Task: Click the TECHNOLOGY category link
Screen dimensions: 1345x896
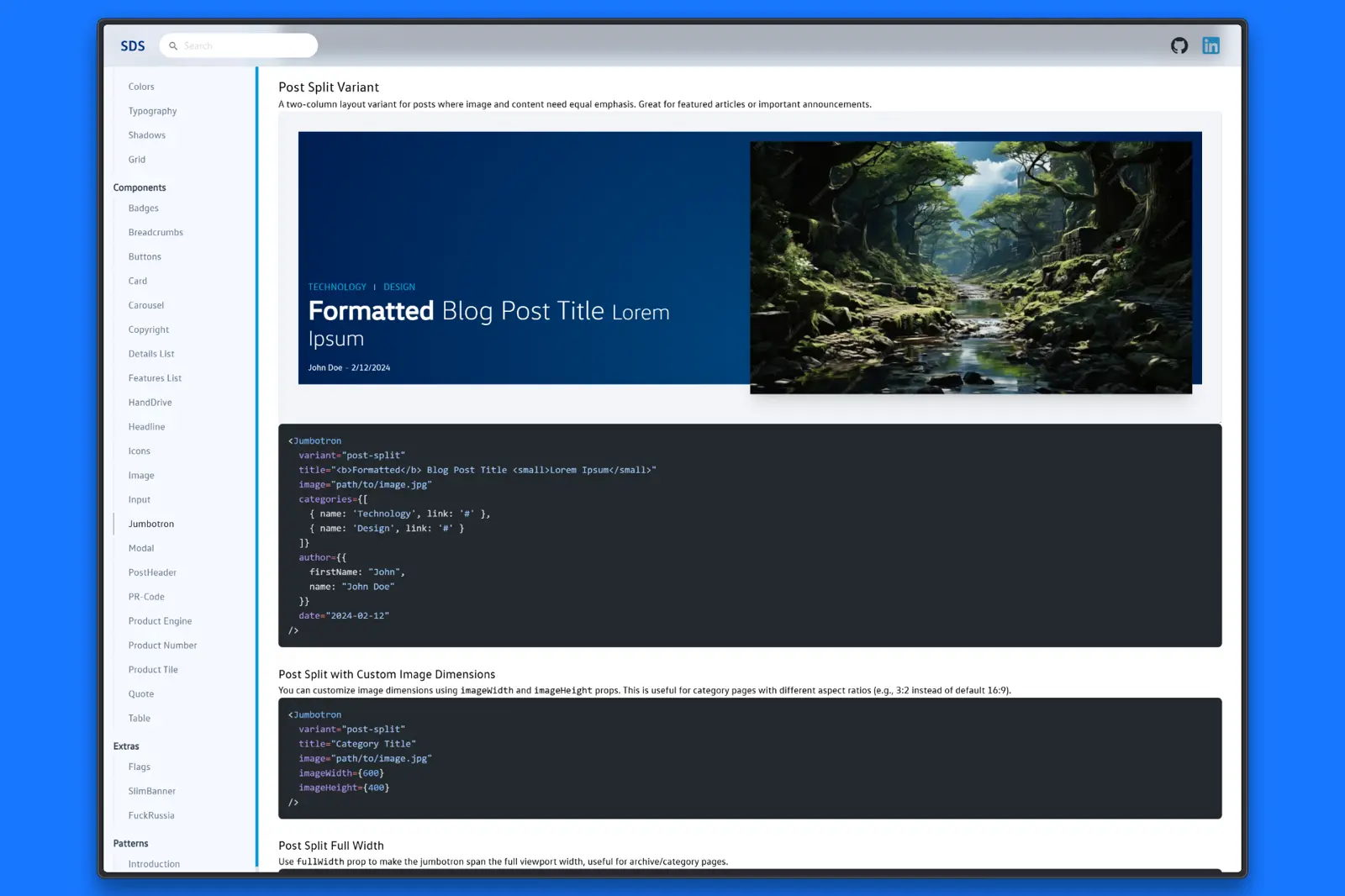Action: point(337,287)
